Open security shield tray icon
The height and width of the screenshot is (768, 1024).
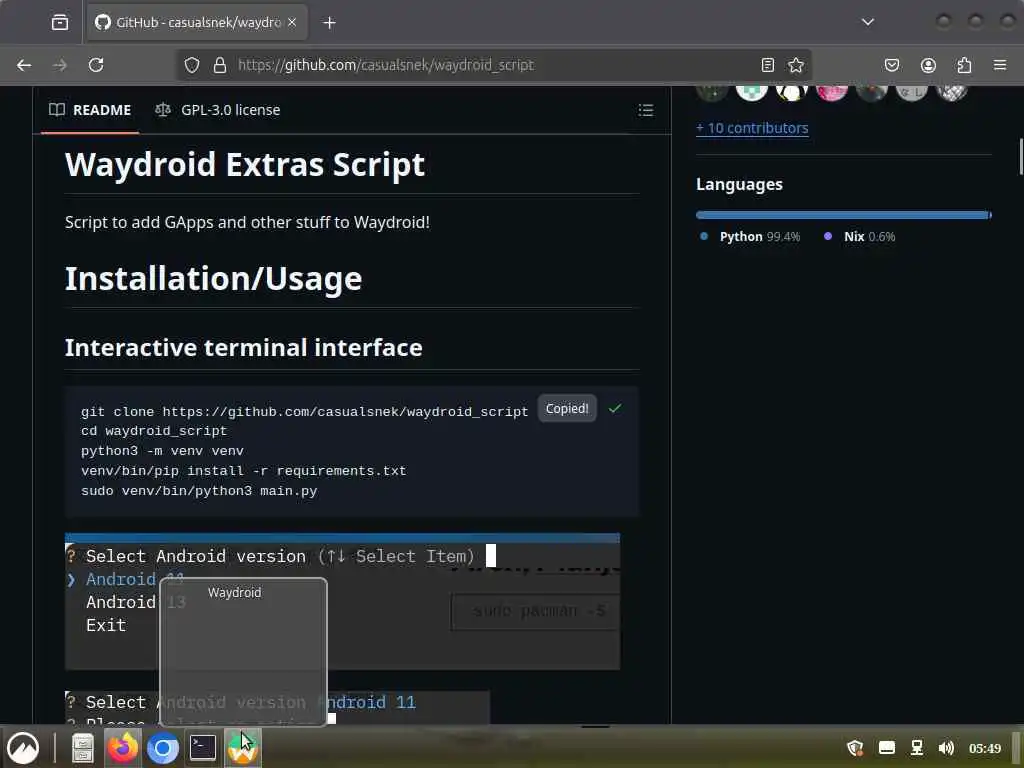click(855, 748)
